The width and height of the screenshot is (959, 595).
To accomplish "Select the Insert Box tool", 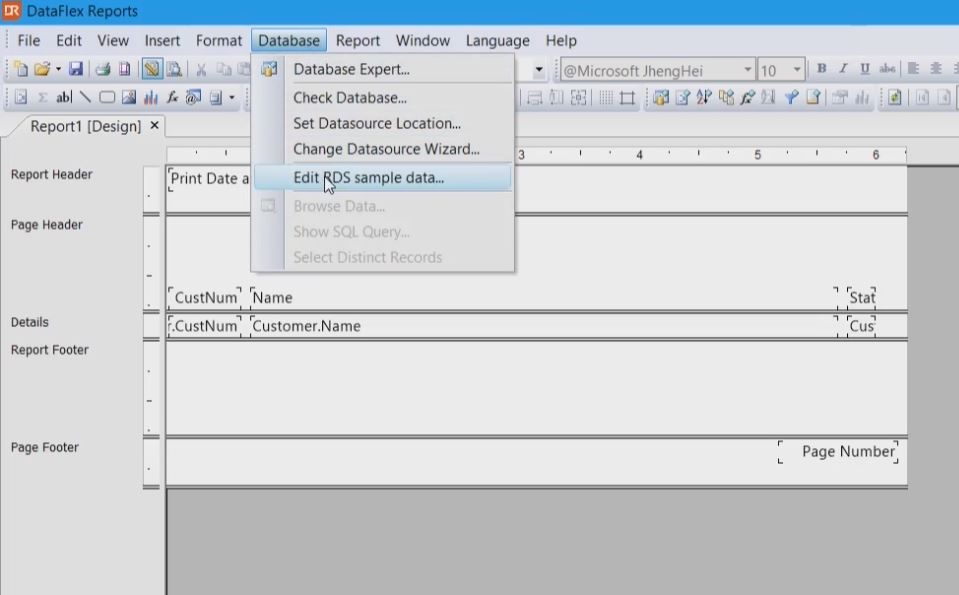I will pyautogui.click(x=106, y=98).
